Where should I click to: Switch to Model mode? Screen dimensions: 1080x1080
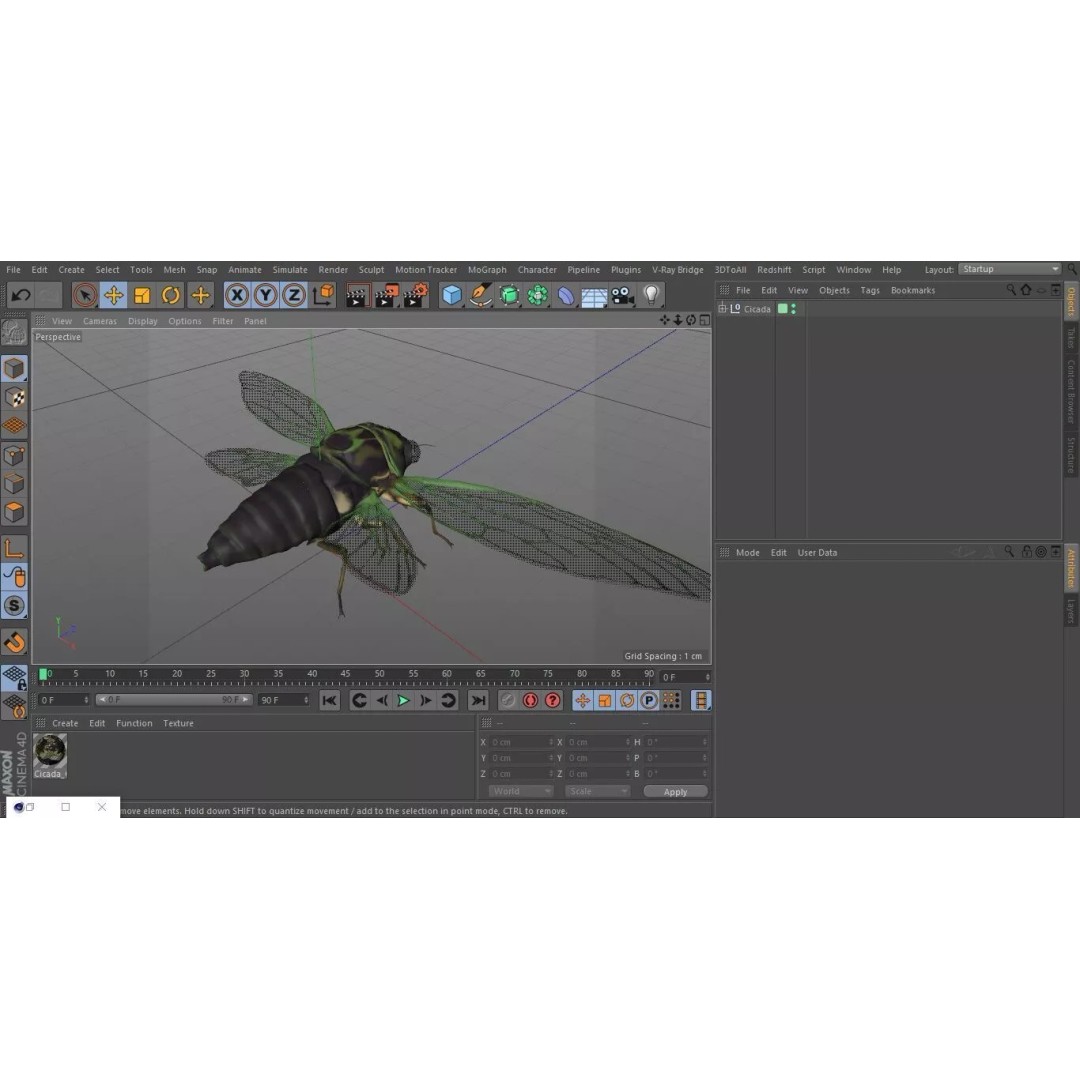pyautogui.click(x=14, y=368)
